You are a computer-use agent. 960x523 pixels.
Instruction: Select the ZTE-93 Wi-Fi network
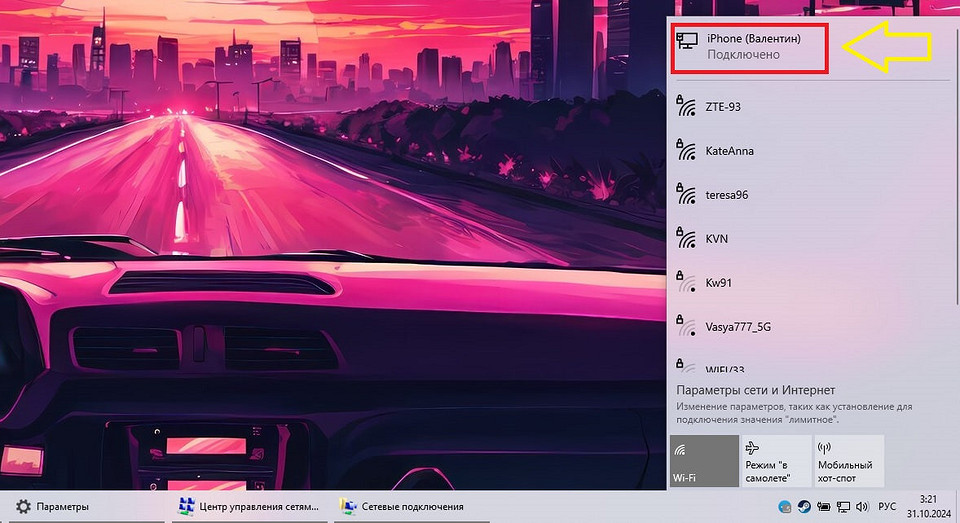point(722,106)
